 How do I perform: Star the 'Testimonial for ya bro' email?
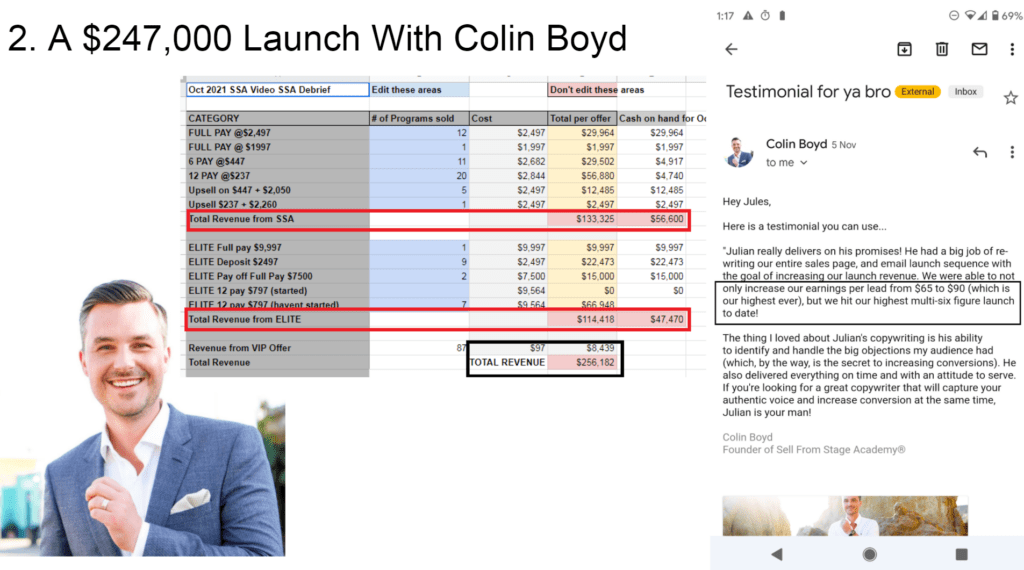click(1010, 97)
